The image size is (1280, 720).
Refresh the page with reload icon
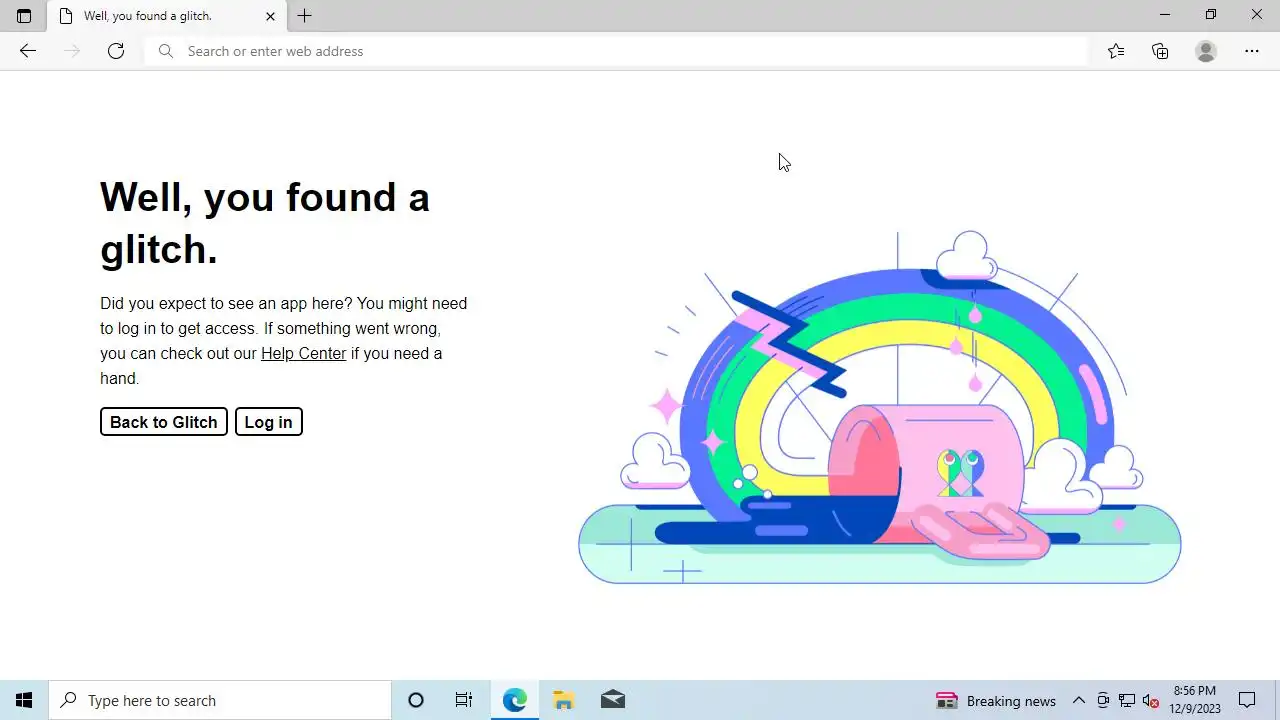tap(116, 51)
